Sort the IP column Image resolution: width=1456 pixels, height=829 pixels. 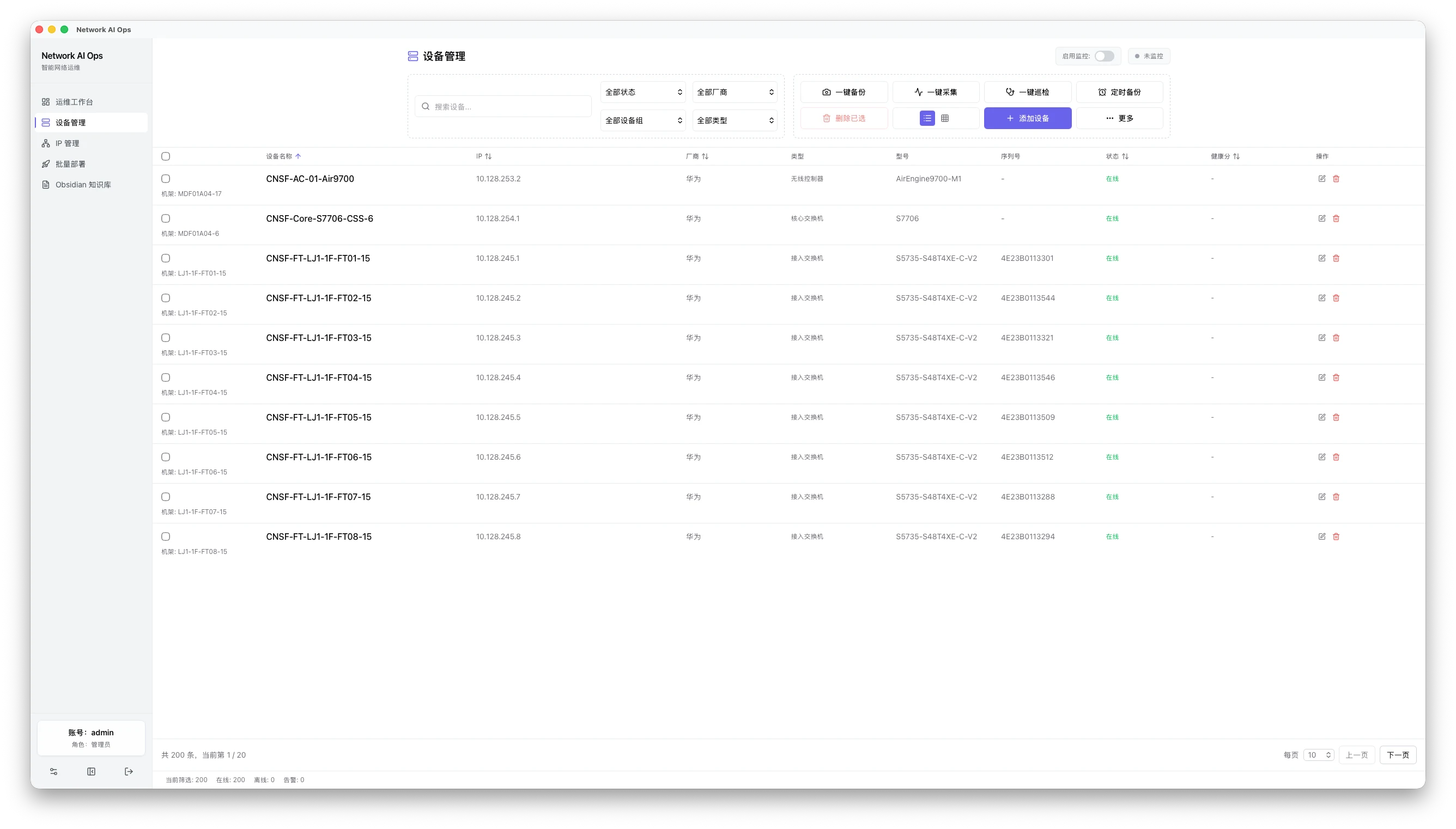(488, 156)
